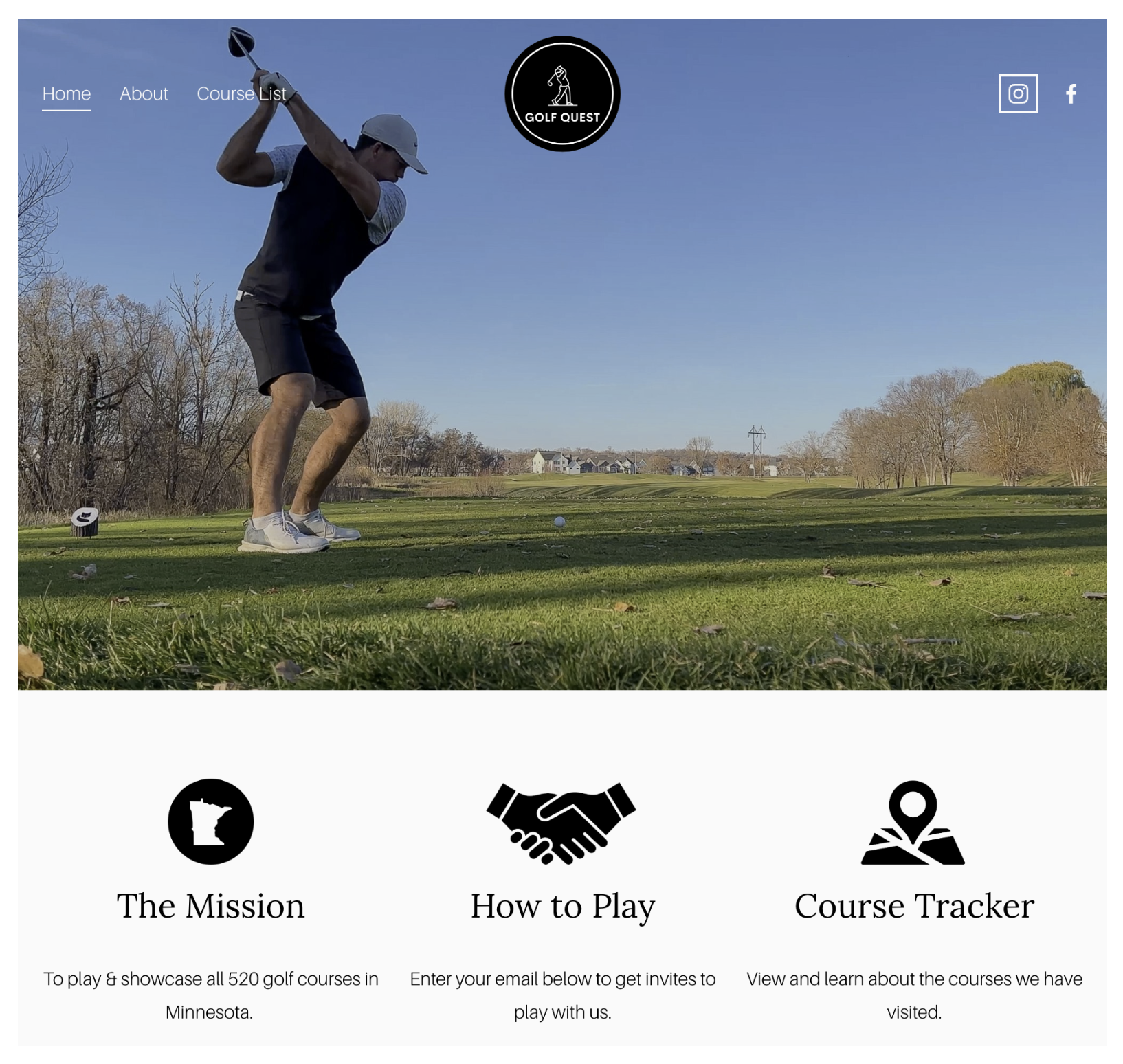1123x1064 pixels.
Task: Click the Minnesota state icon
Action: tap(210, 821)
